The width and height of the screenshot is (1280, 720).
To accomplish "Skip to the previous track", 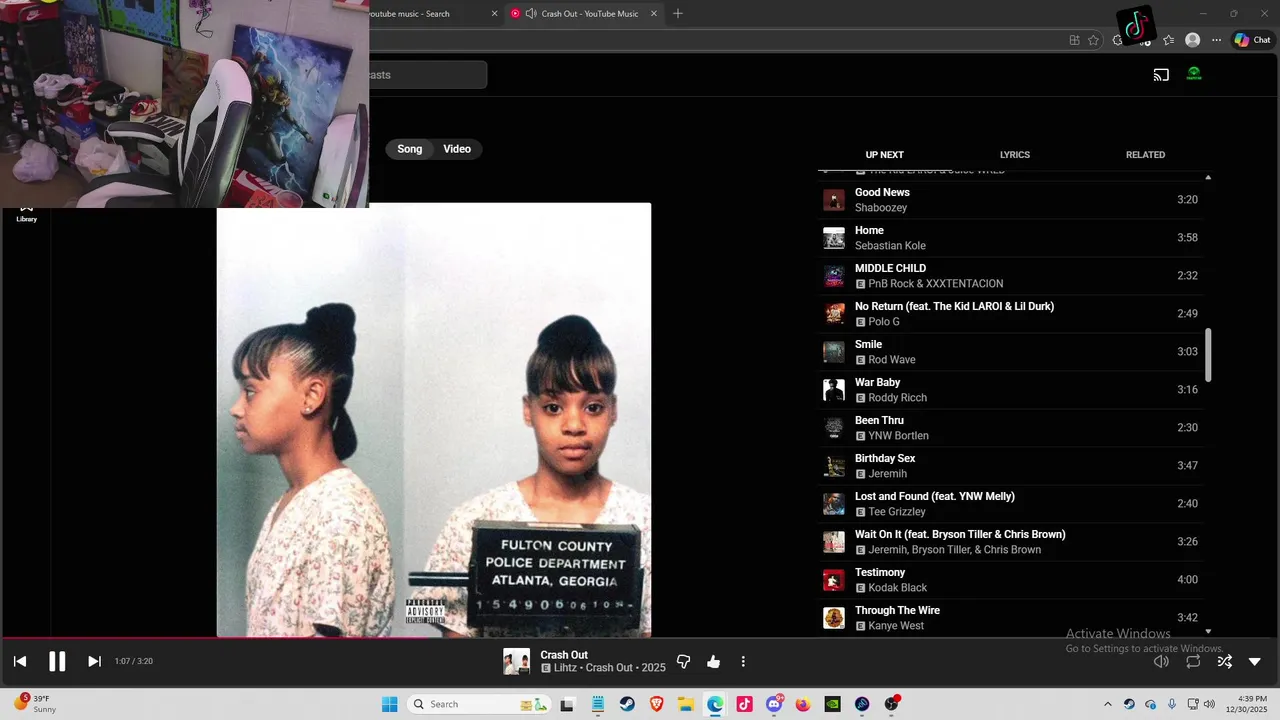I will coord(20,661).
